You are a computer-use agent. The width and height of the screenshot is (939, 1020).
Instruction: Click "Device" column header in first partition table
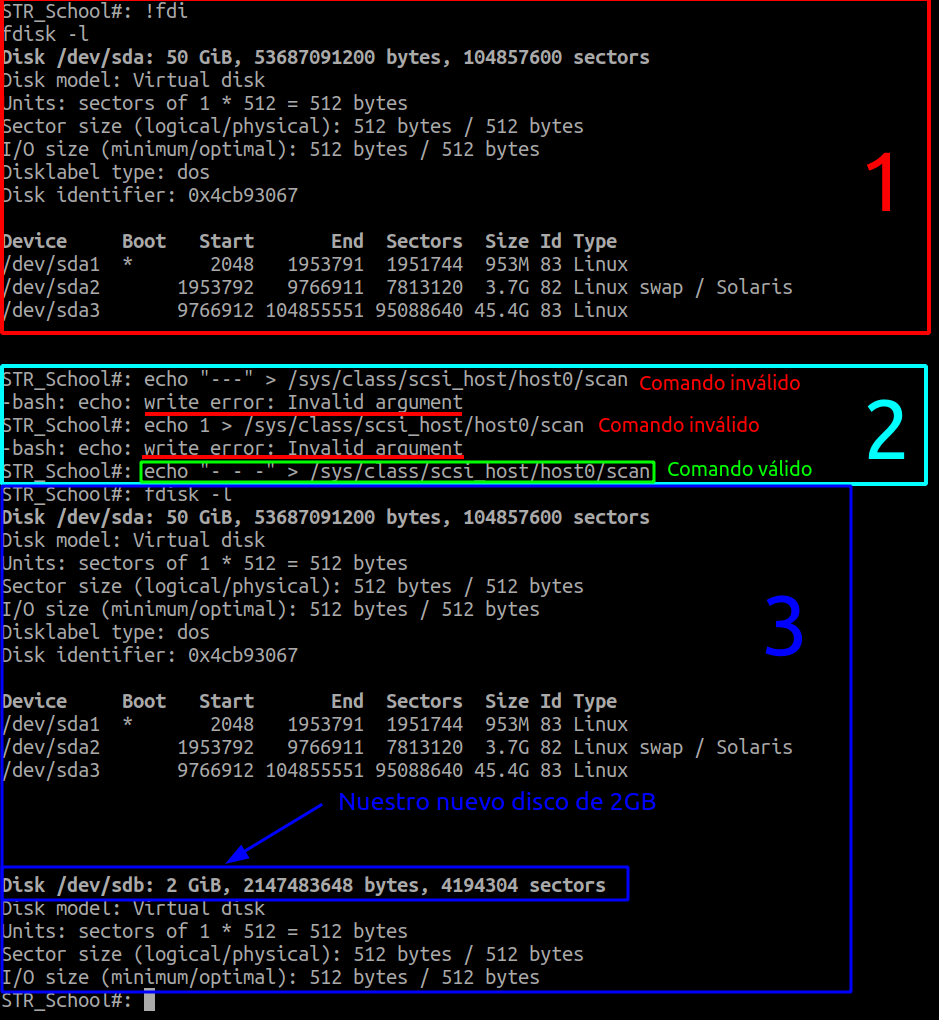(34, 241)
